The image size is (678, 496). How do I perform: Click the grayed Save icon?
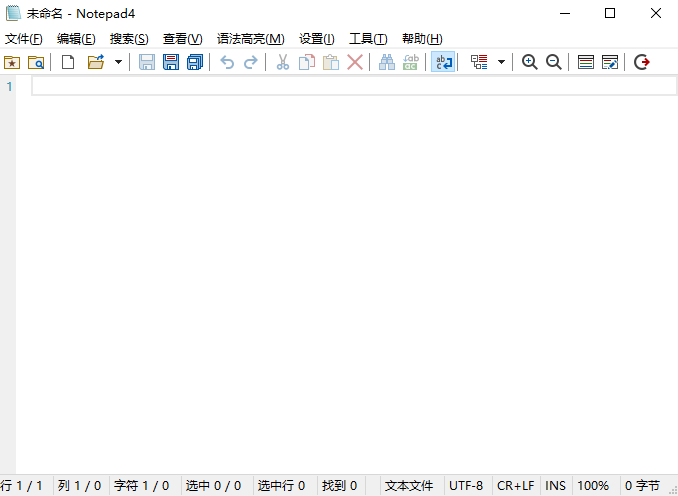147,62
